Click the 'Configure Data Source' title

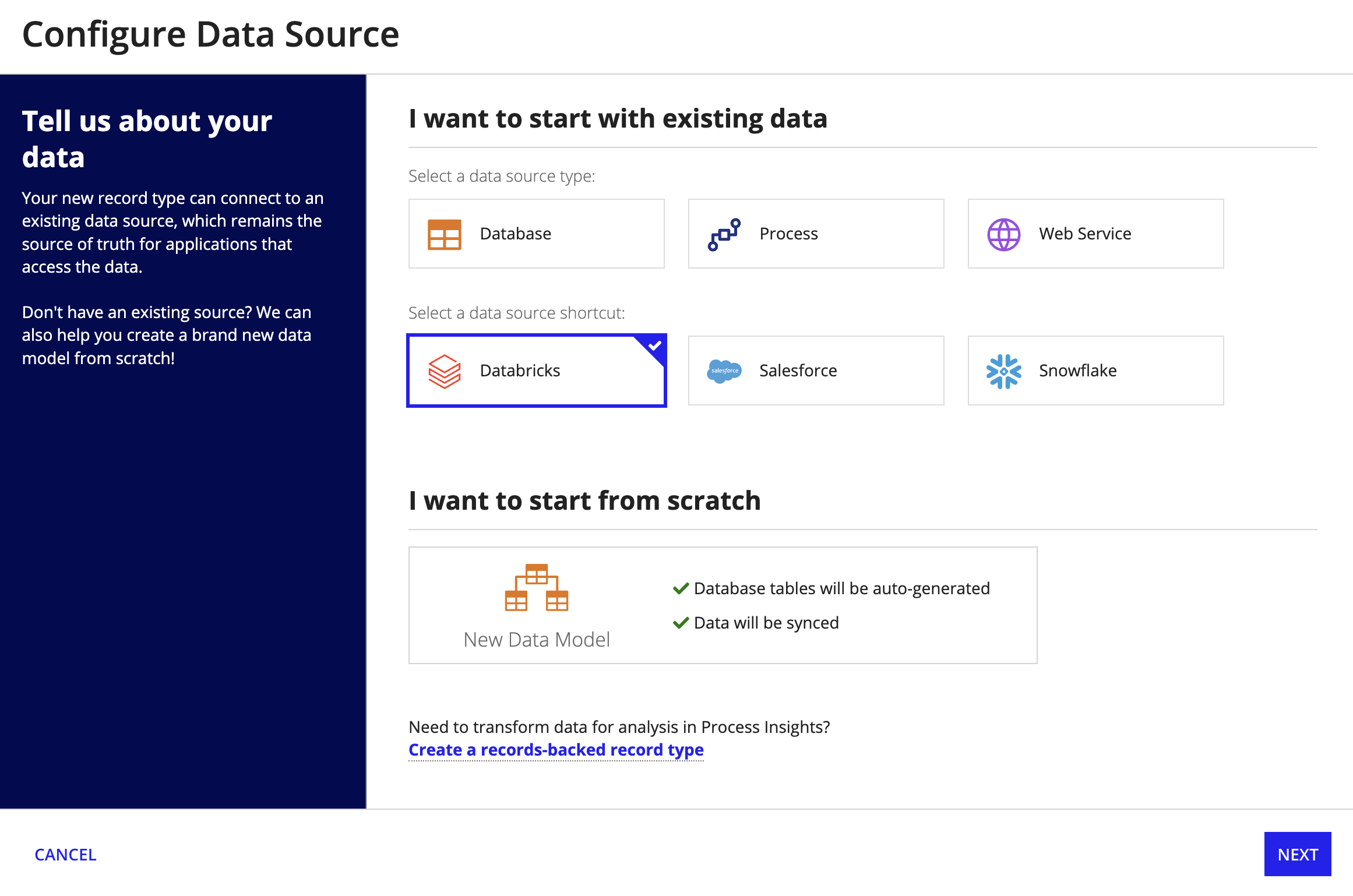210,35
